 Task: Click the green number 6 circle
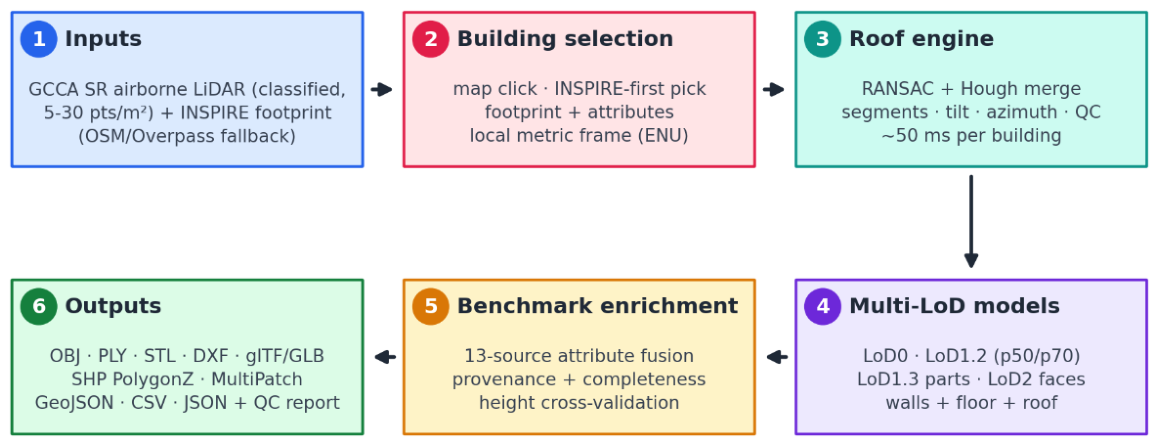point(39,306)
